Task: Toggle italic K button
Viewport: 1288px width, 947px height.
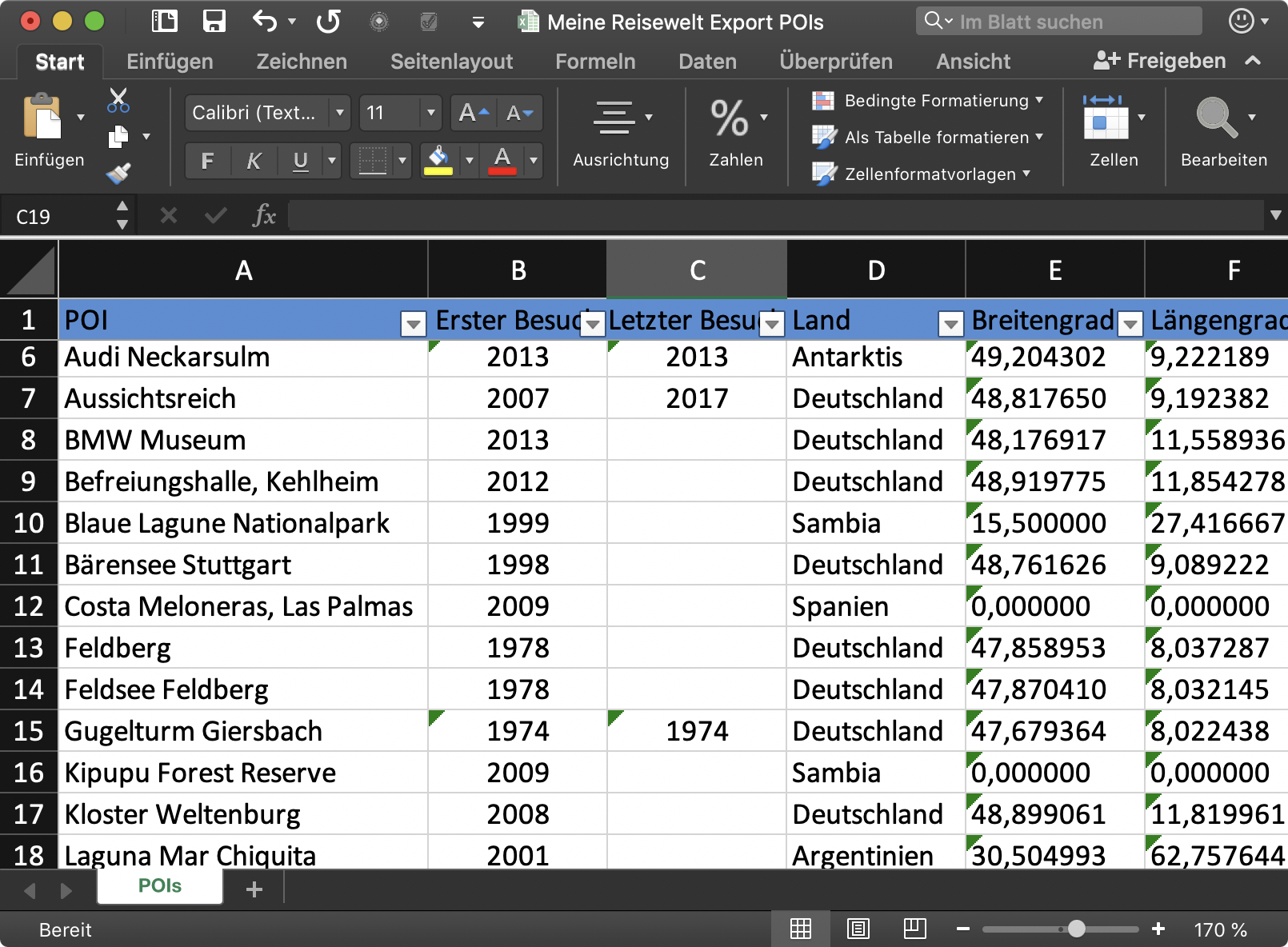Action: (x=253, y=161)
